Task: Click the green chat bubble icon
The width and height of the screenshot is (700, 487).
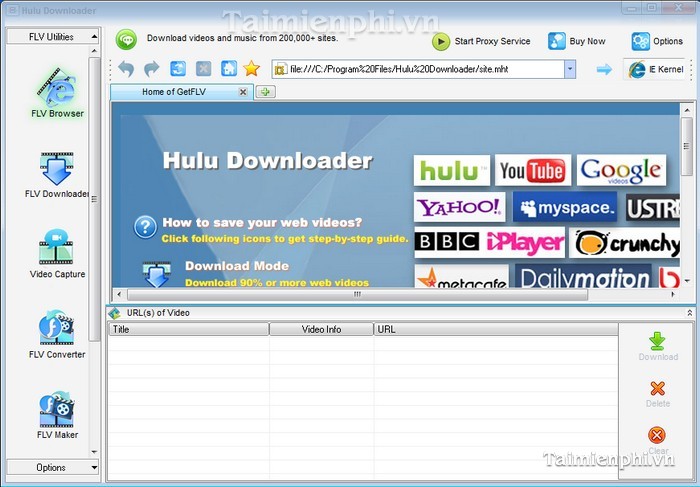Action: coord(126,40)
